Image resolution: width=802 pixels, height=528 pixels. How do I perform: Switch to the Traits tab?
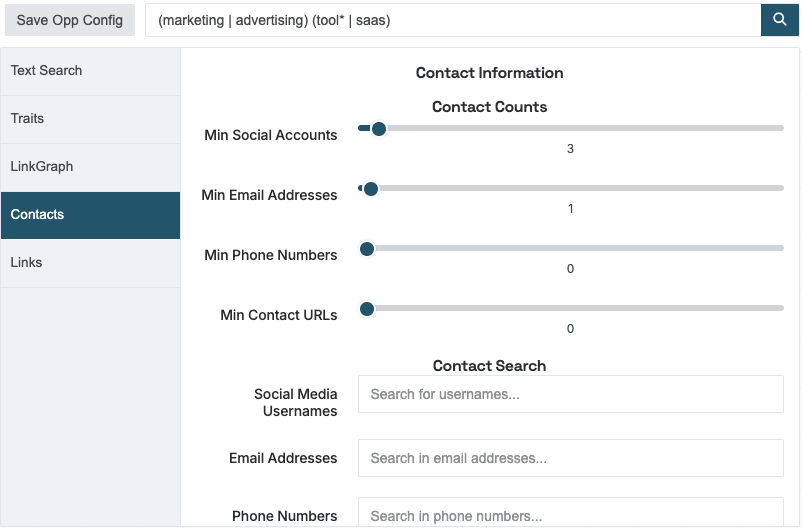(91, 119)
